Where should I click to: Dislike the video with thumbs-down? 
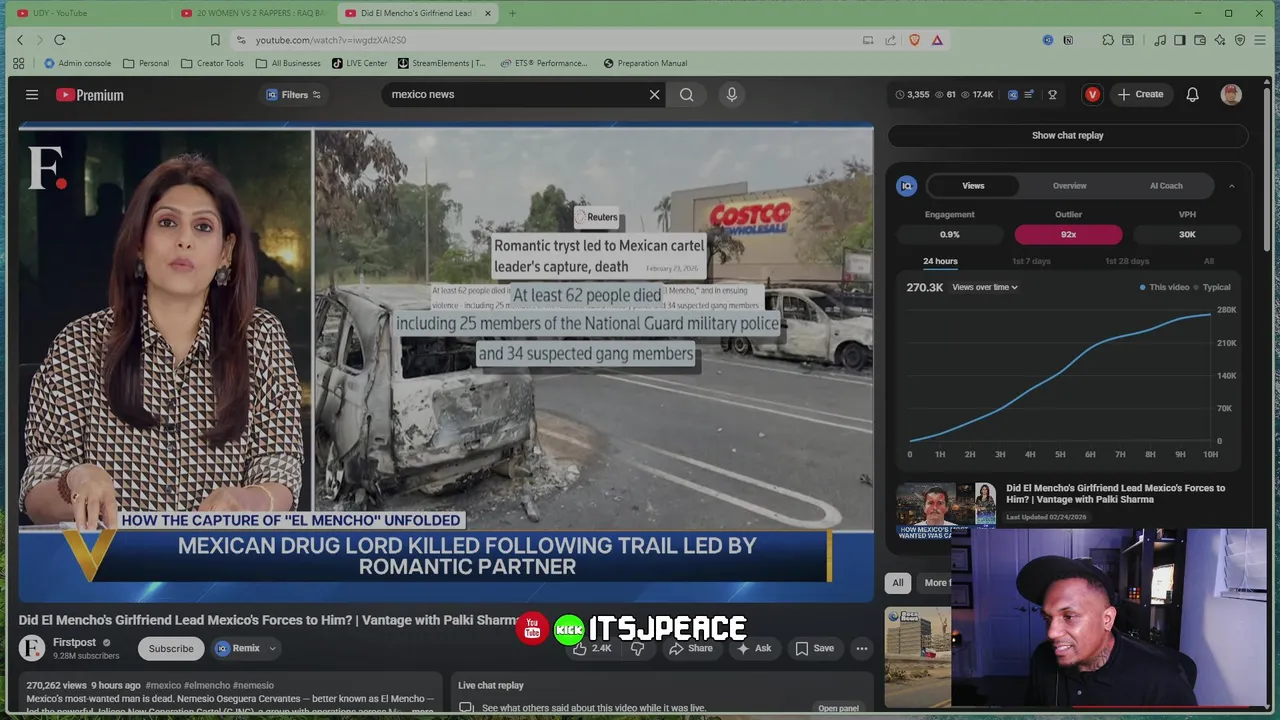637,648
